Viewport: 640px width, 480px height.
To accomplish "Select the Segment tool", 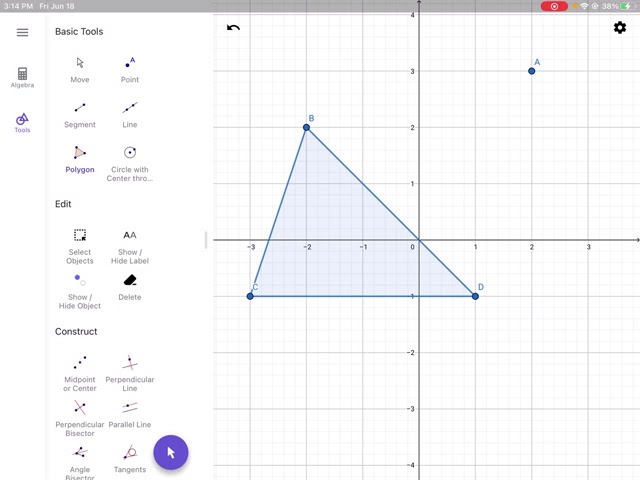I will [x=80, y=115].
